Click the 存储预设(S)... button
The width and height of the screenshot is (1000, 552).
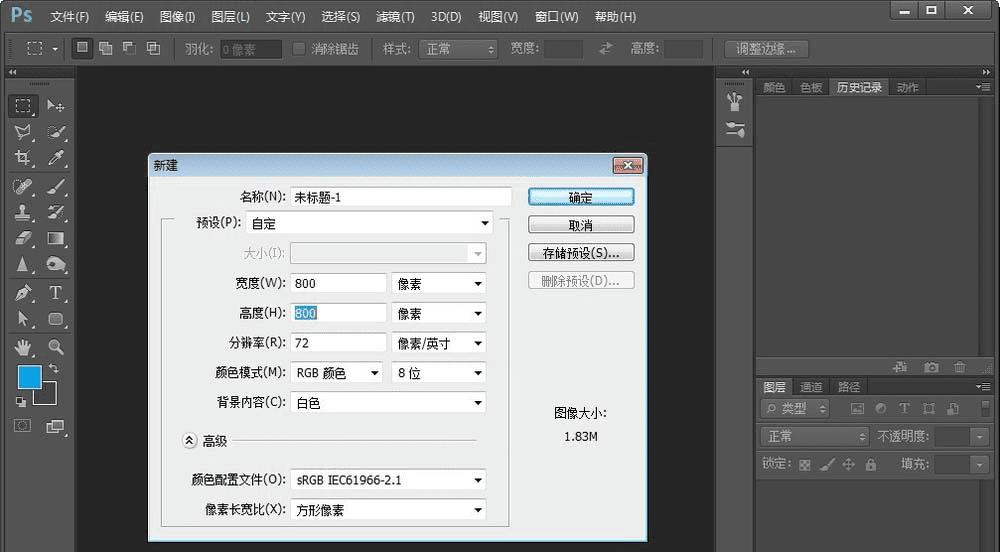pos(581,253)
